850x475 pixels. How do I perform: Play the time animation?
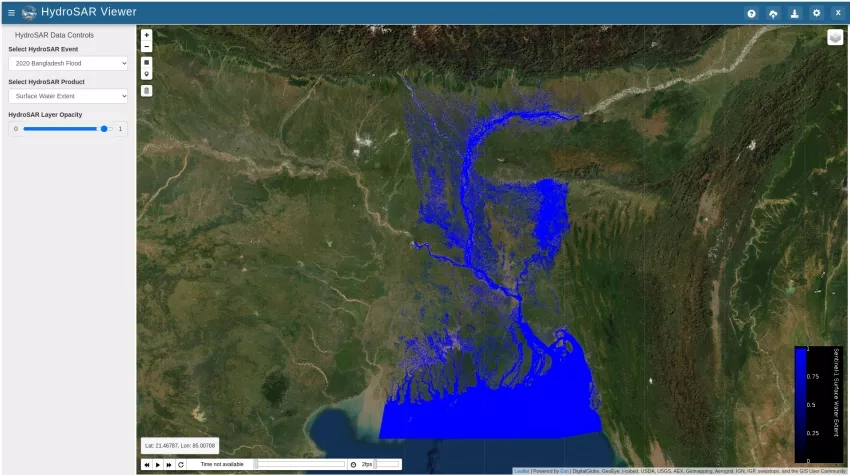(157, 464)
